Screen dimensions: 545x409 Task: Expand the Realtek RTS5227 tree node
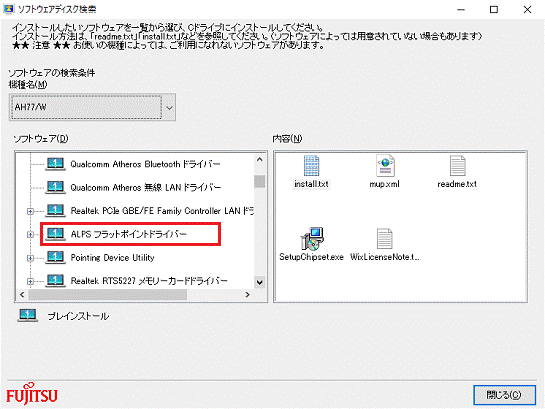30,281
